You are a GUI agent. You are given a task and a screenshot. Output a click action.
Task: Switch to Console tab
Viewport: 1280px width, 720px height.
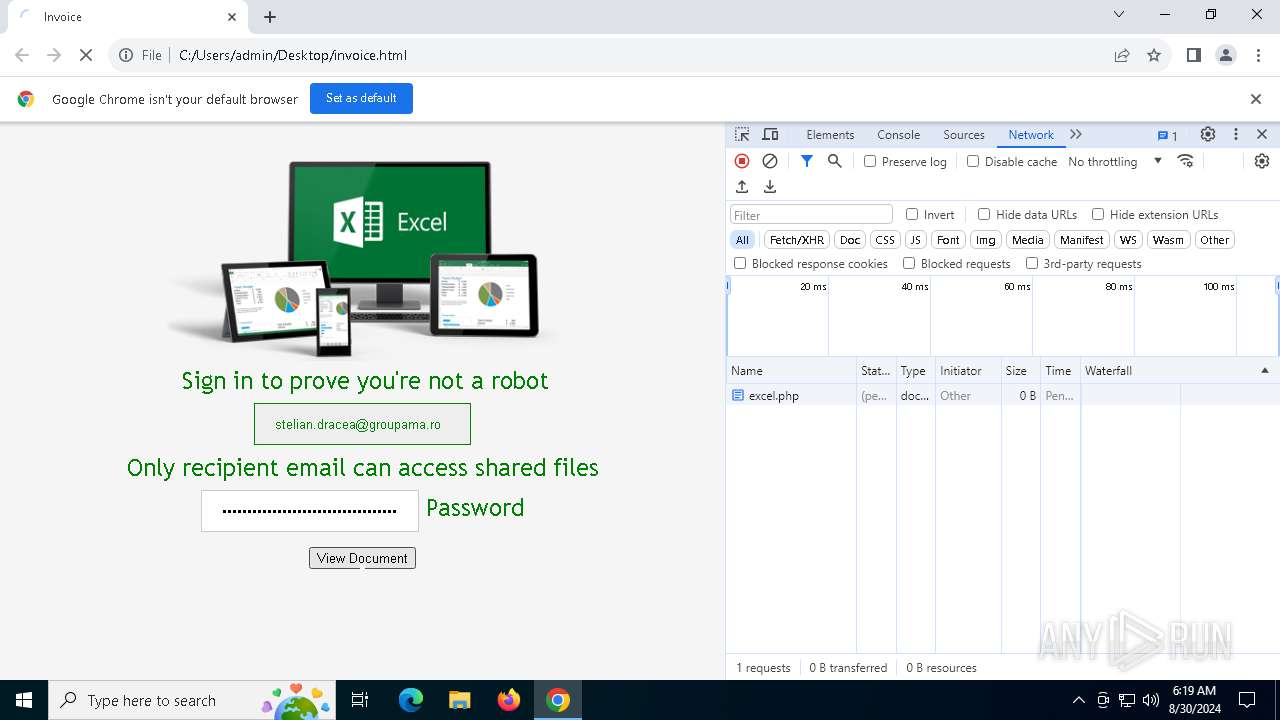pyautogui.click(x=898, y=134)
